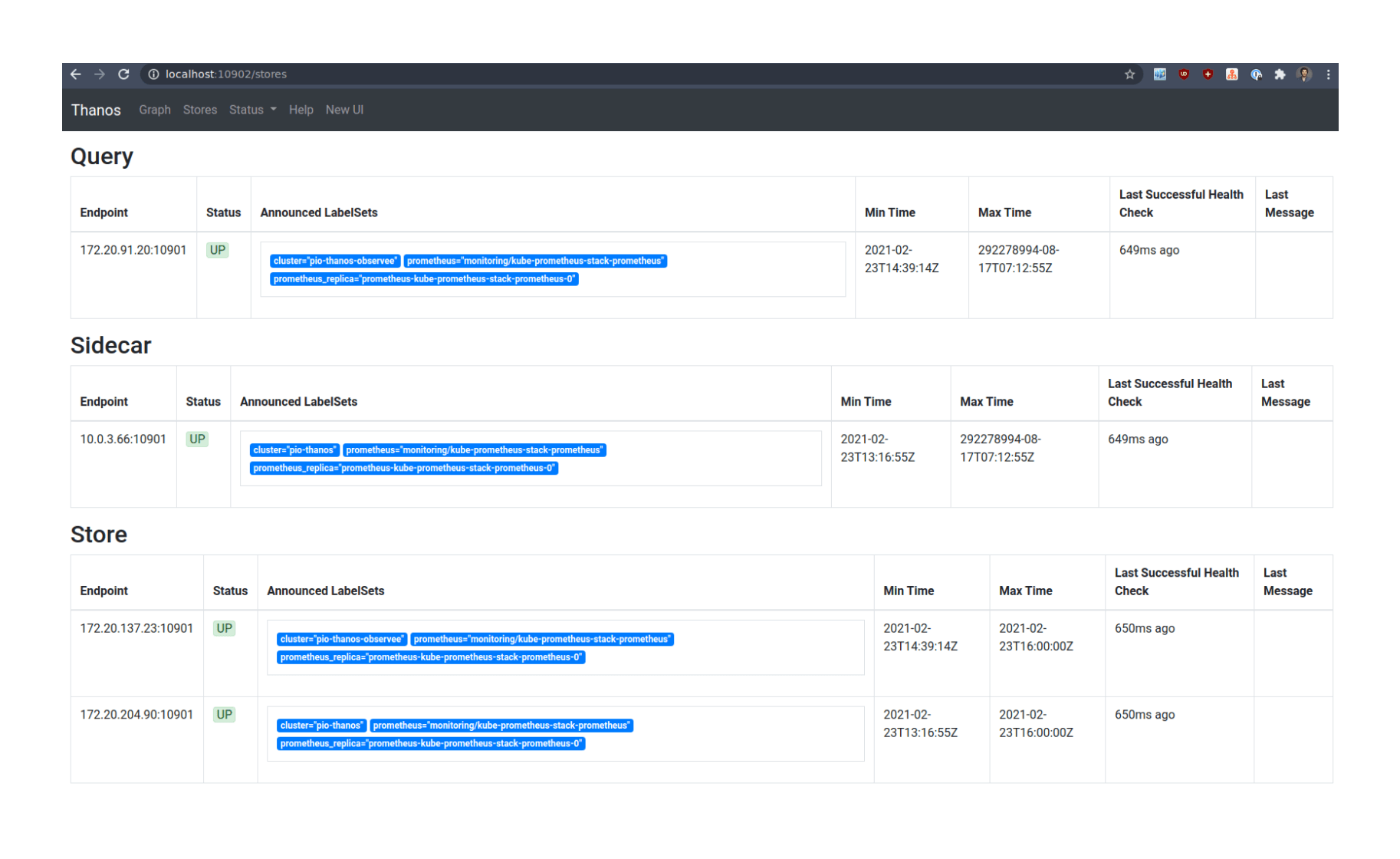Click Announced LabelSets header in Sidecar table
The image size is (1400, 859).
click(299, 402)
